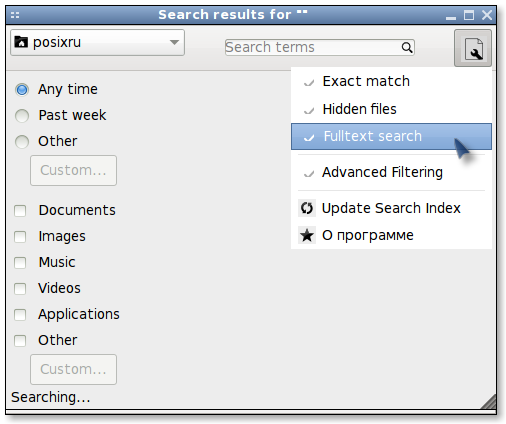Select the Other time radio button

[x=22, y=142]
